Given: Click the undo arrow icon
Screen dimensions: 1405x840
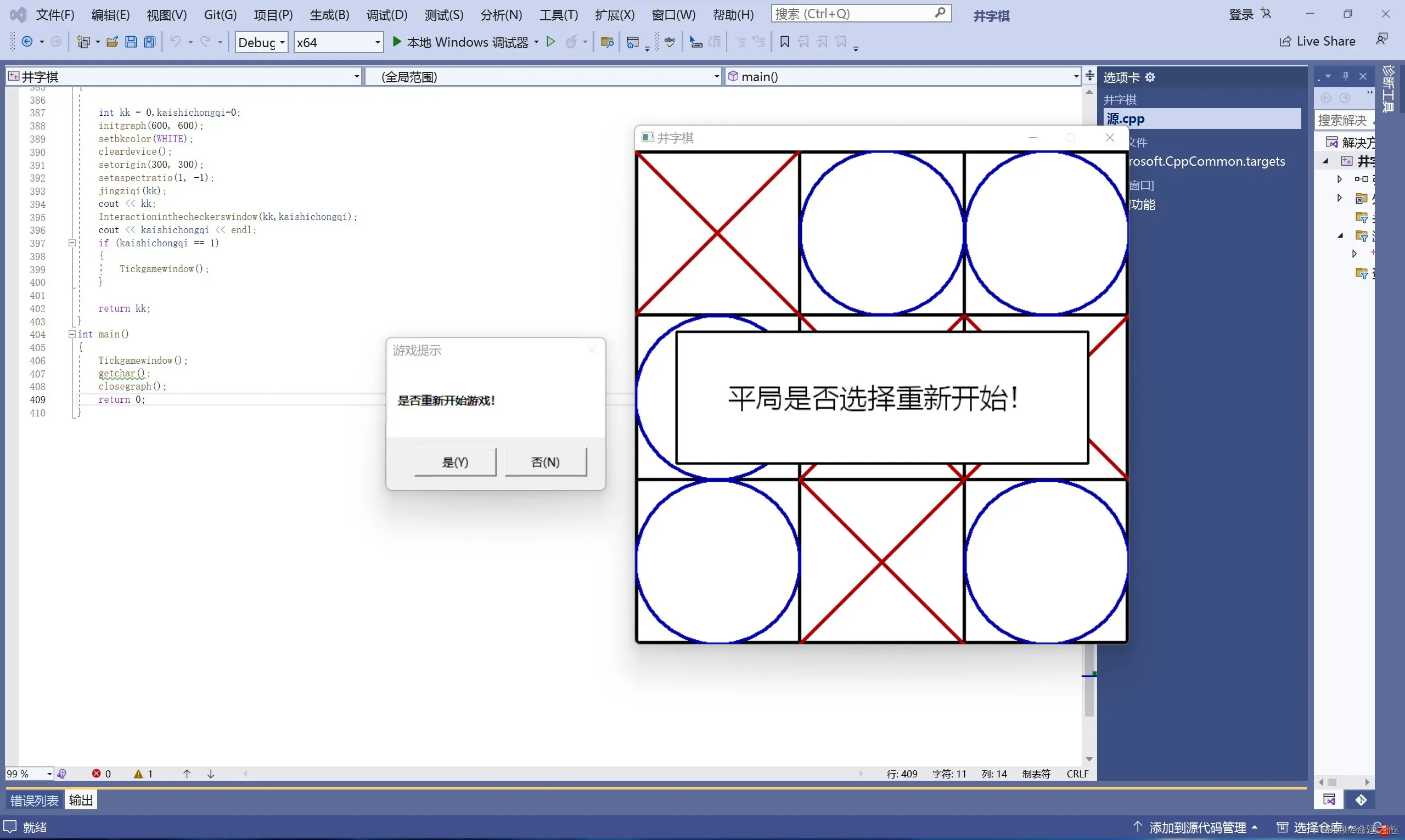Looking at the screenshot, I should click(176, 42).
